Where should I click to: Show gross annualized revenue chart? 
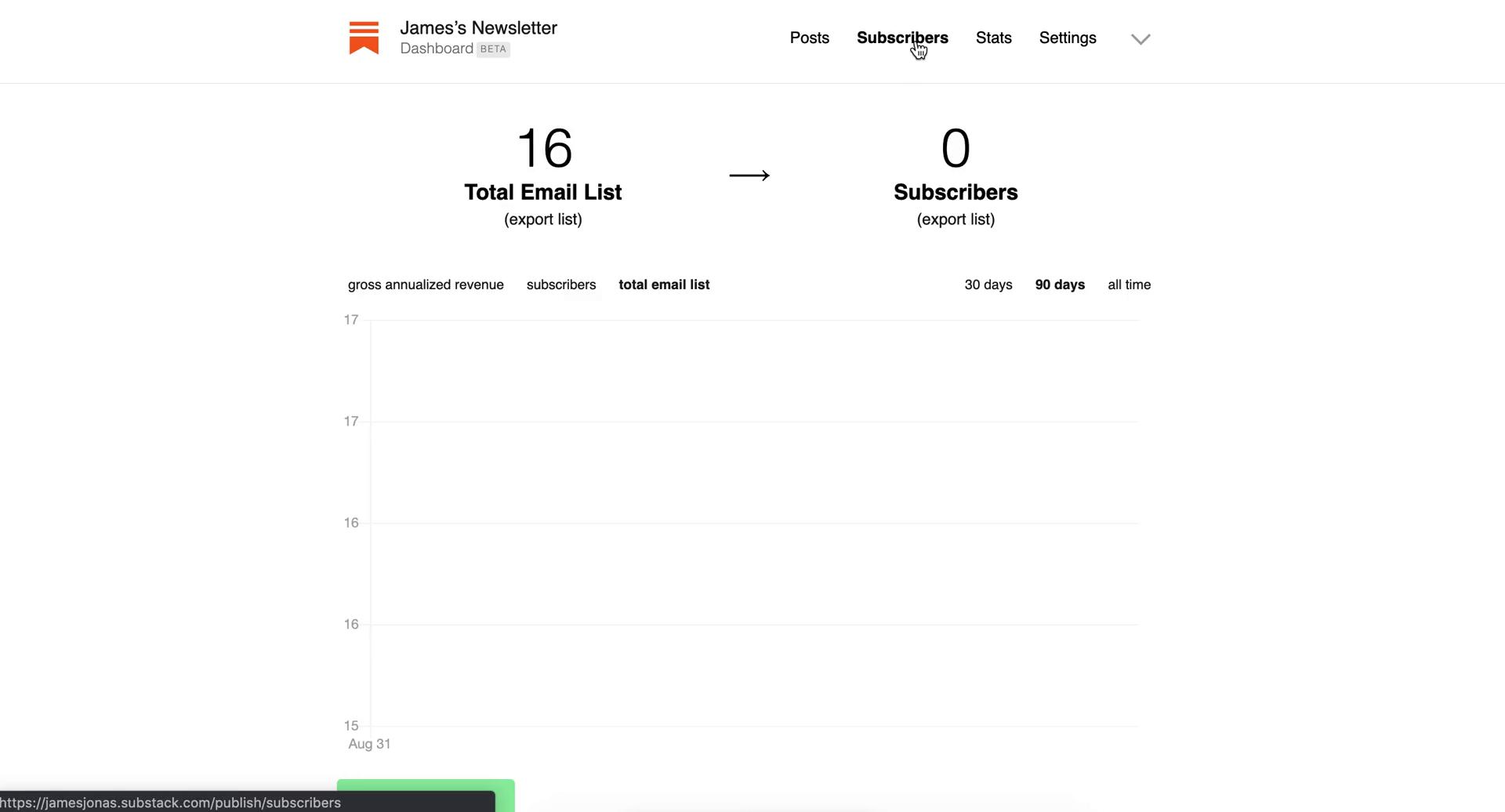[426, 285]
